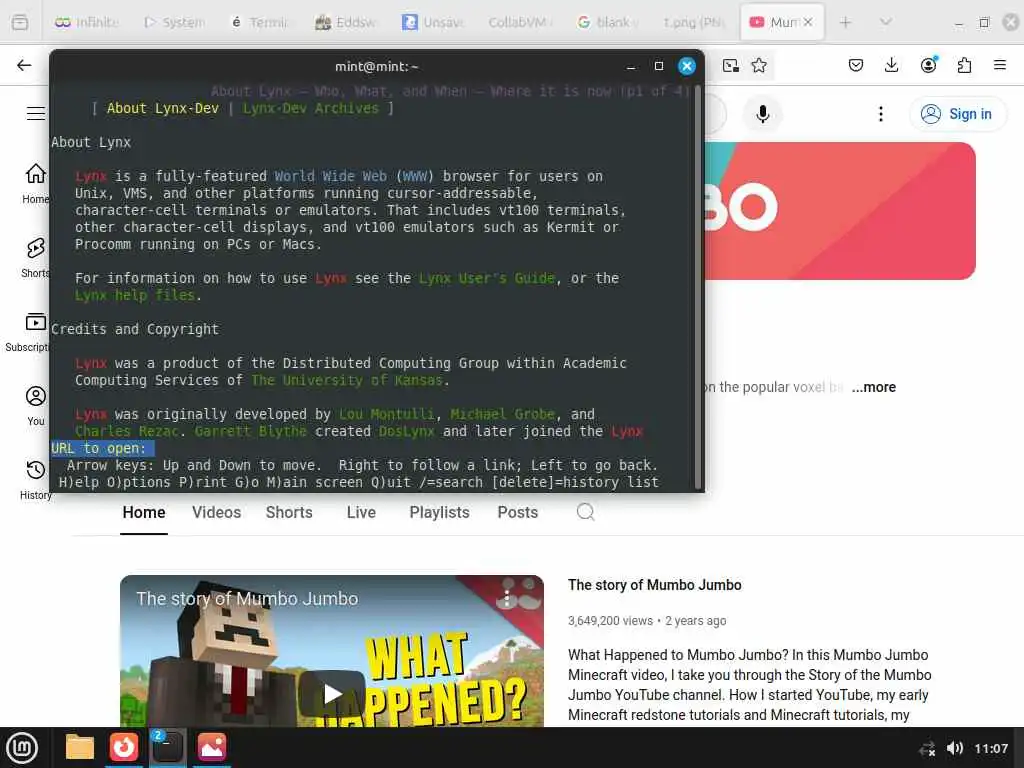Expand list all tabs chevron
The width and height of the screenshot is (1024, 768).
click(886, 22)
